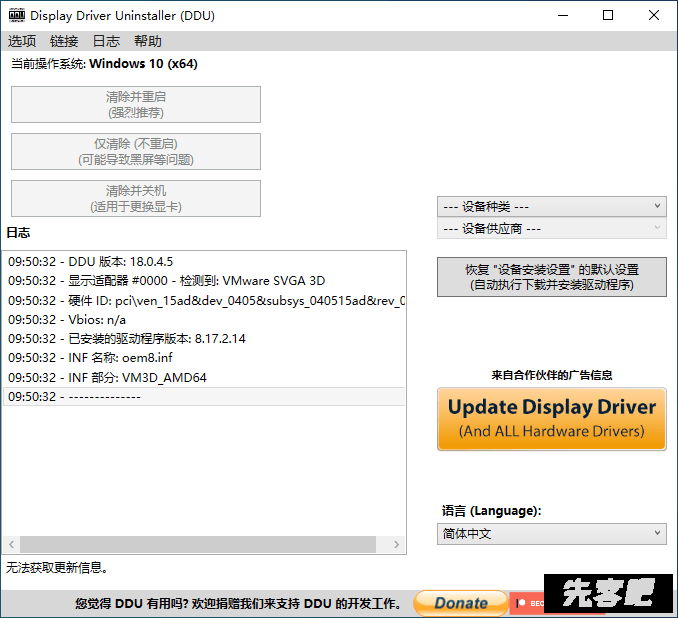Expand the 设备供应商 dropdown
Screen dimensions: 678x618
point(551,228)
